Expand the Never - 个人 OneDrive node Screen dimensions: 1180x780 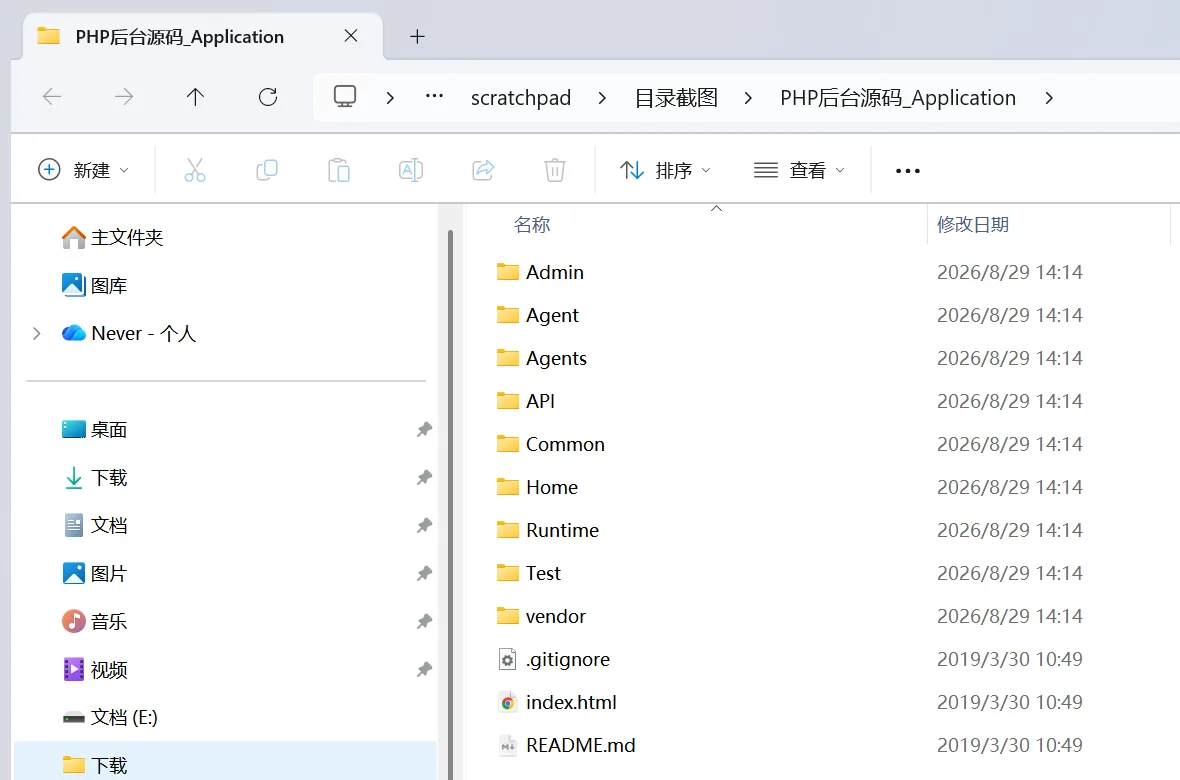click(36, 333)
